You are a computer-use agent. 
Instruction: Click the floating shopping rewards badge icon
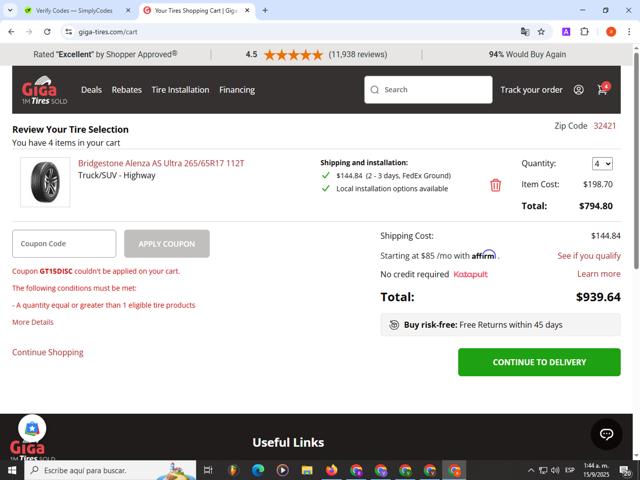pos(32,429)
